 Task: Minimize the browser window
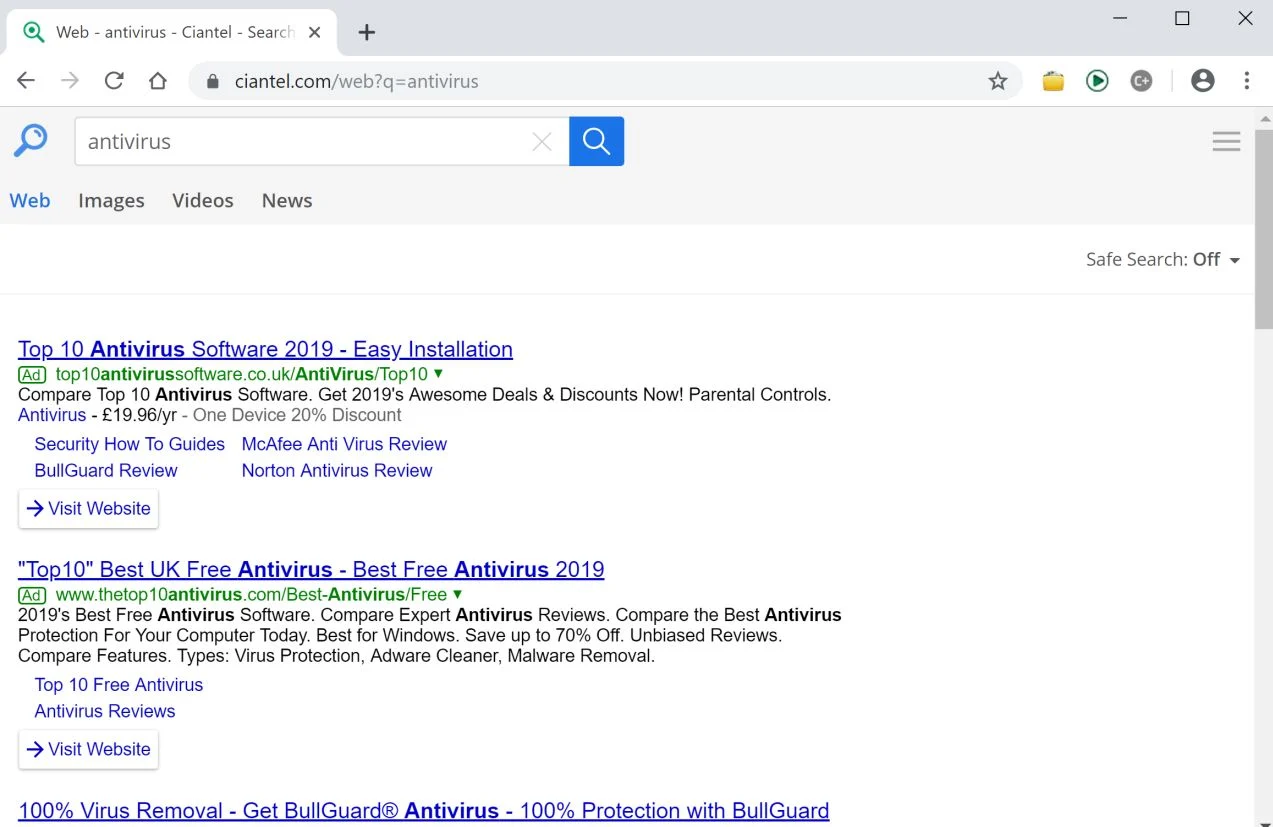click(x=1119, y=18)
